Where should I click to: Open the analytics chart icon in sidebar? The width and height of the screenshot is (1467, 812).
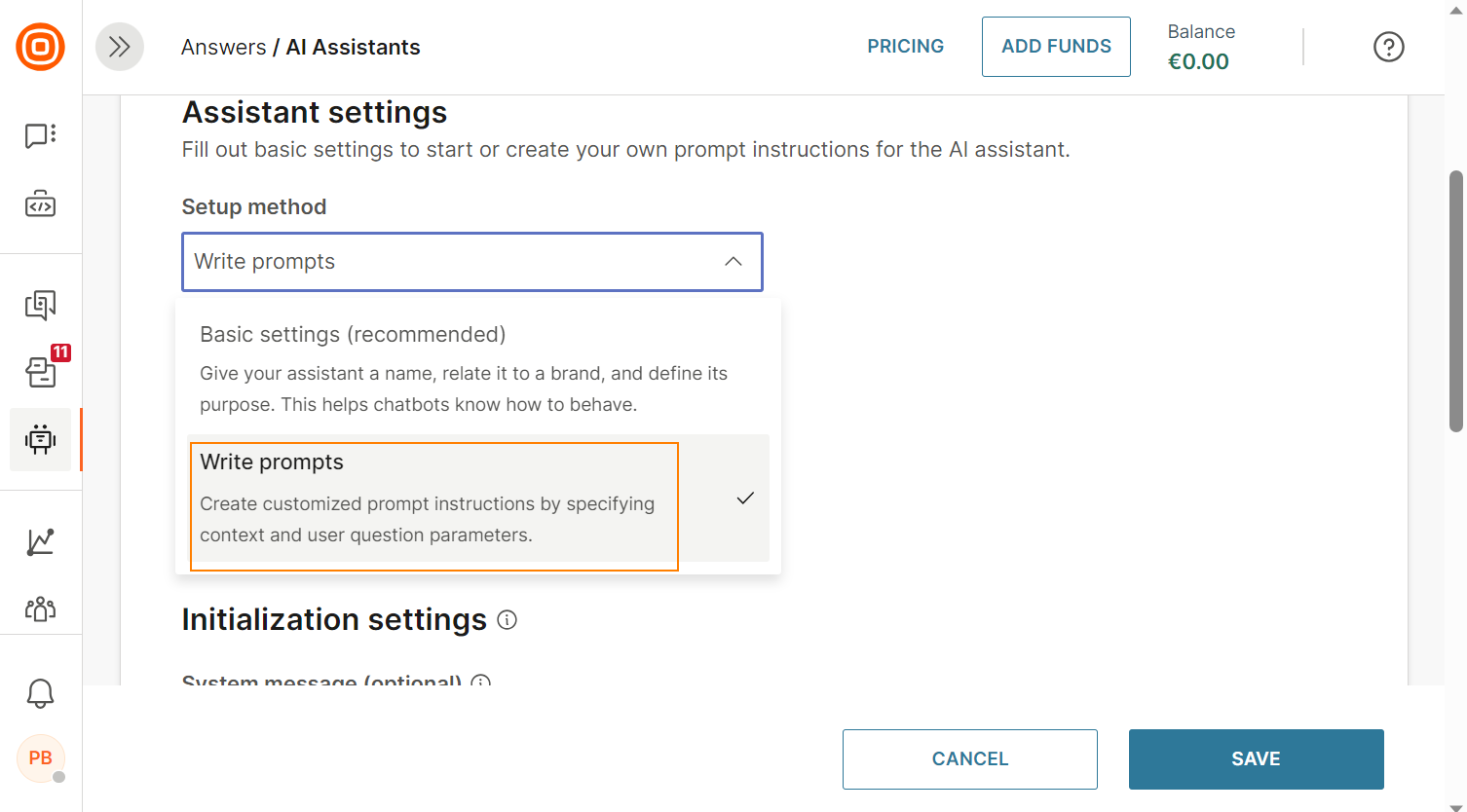point(40,541)
